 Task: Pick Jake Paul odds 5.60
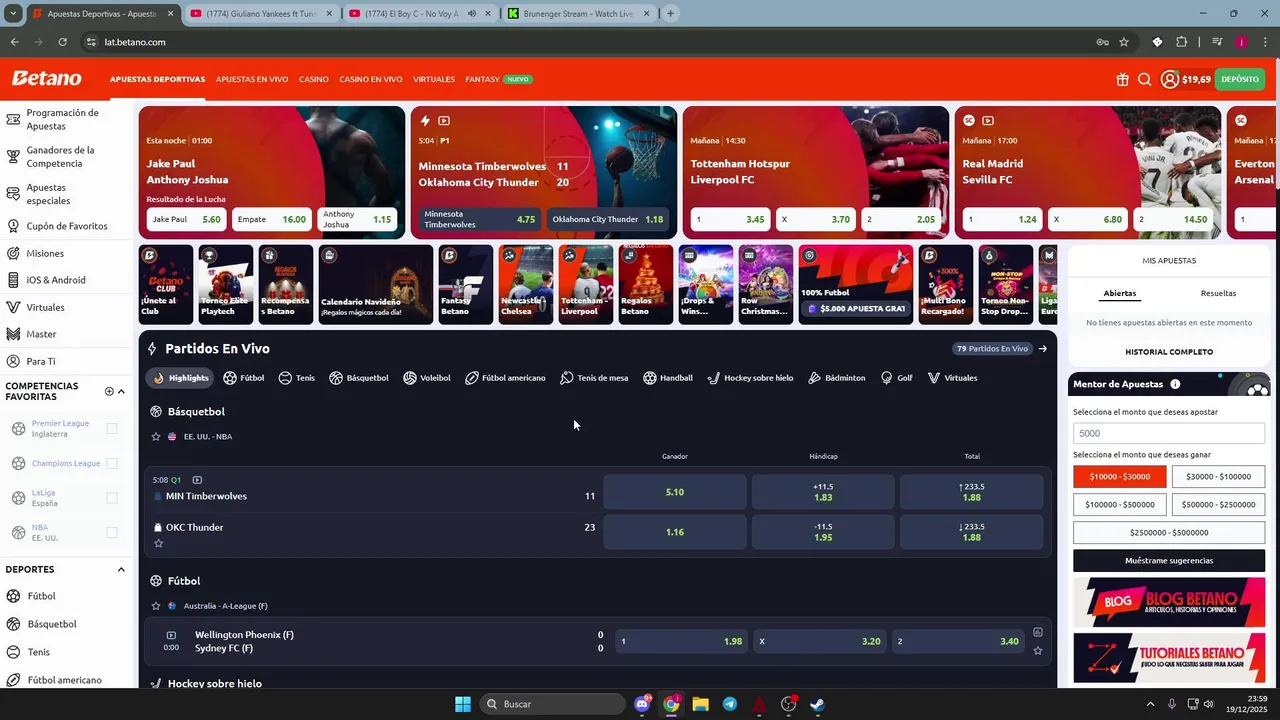click(187, 219)
